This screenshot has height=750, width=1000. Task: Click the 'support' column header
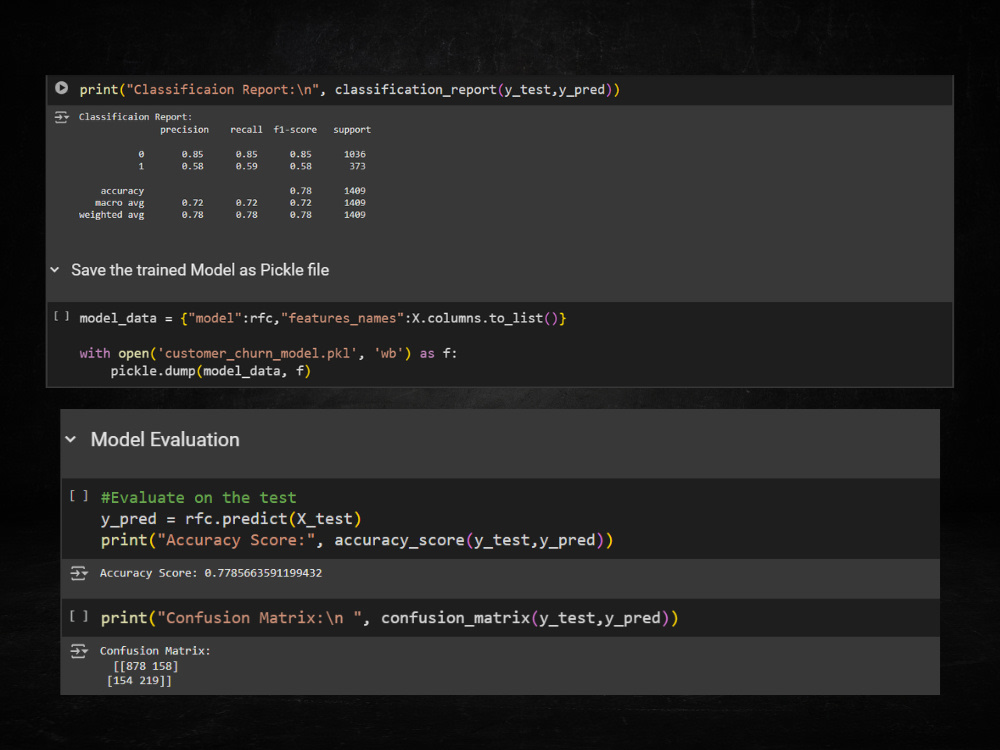click(x=352, y=129)
